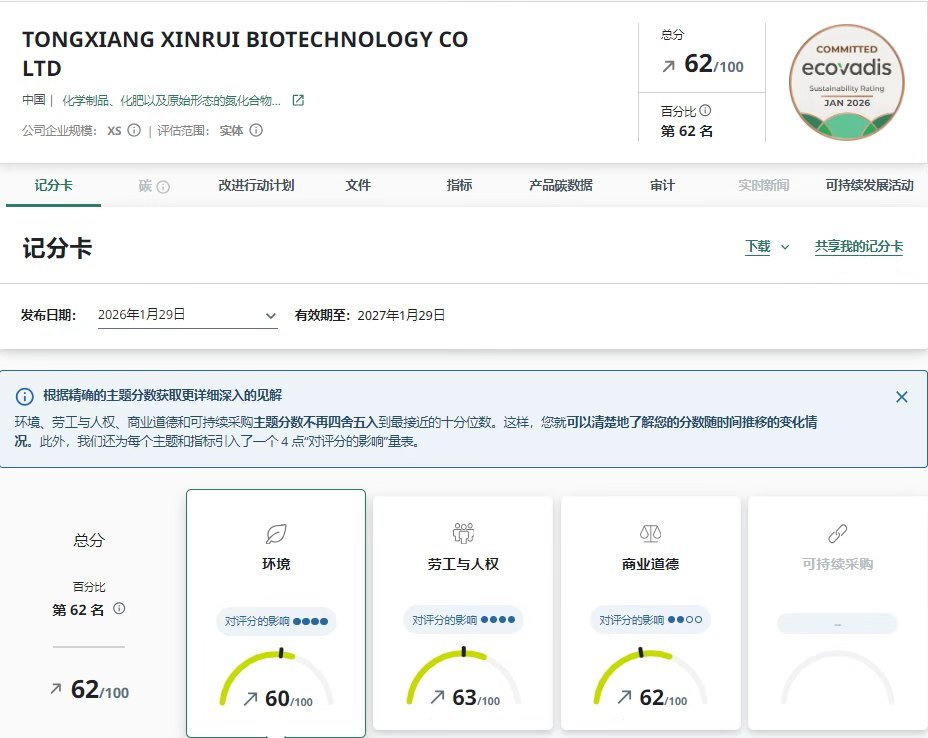Click the percentile info icon beside 第 62 名 in the scorecard
The image size is (928, 738).
(119, 608)
